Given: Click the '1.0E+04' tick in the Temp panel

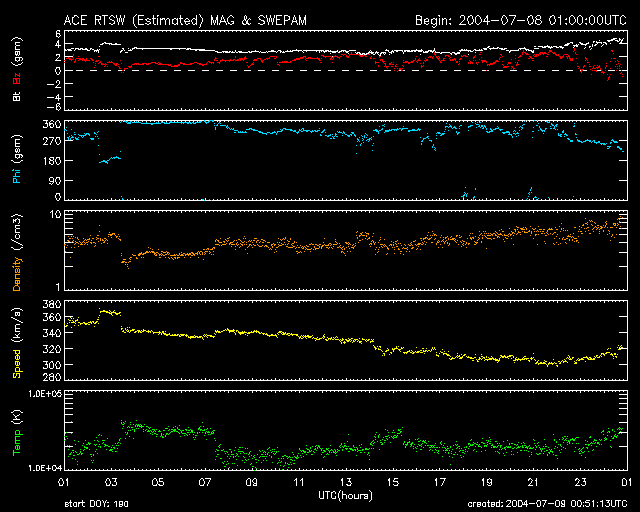Looking at the screenshot, I should 45,467.
